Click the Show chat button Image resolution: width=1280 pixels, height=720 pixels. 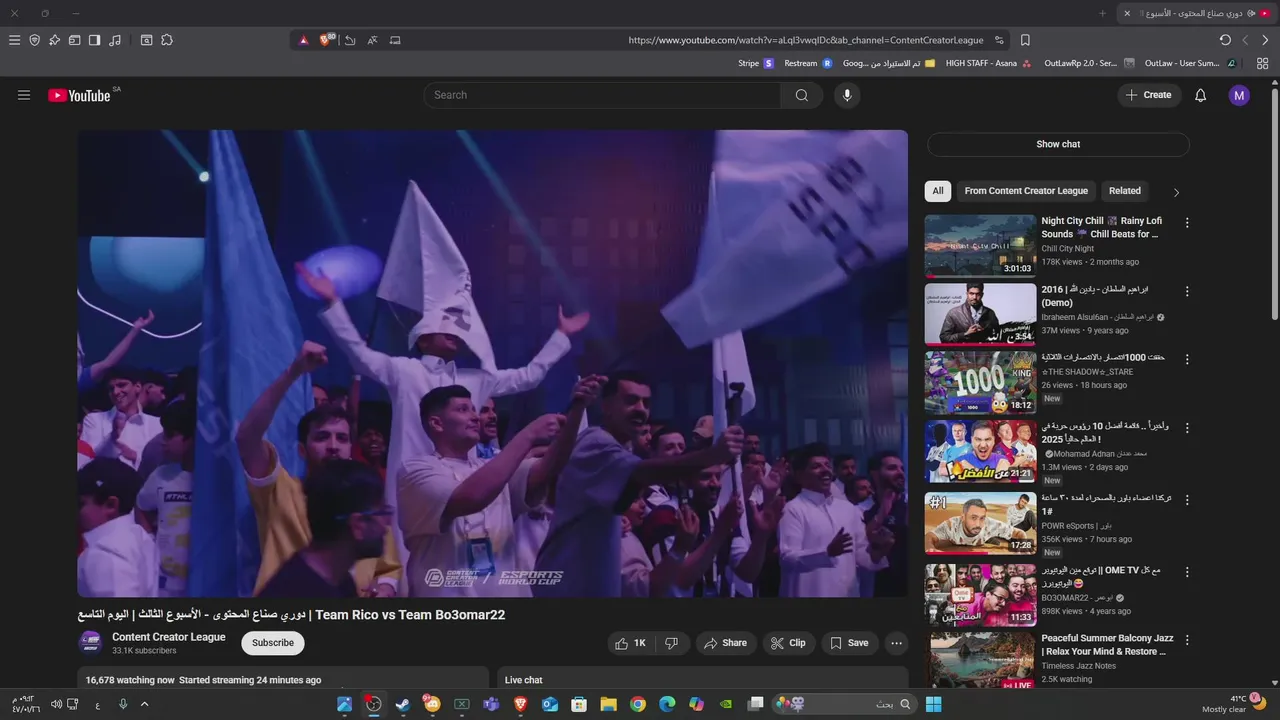(x=1058, y=144)
